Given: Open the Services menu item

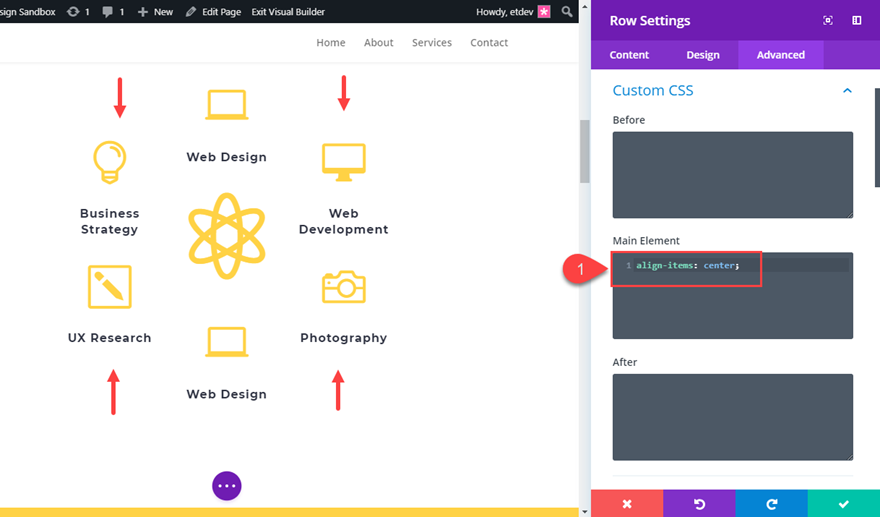Looking at the screenshot, I should [432, 43].
